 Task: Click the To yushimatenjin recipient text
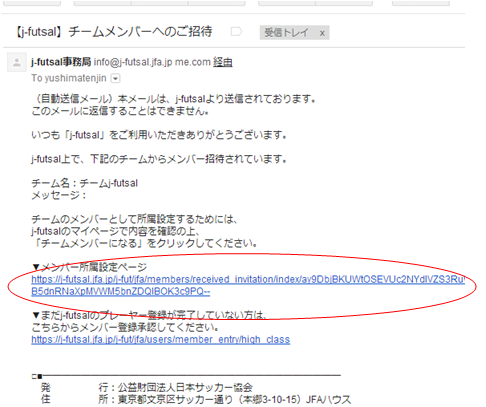pos(69,78)
